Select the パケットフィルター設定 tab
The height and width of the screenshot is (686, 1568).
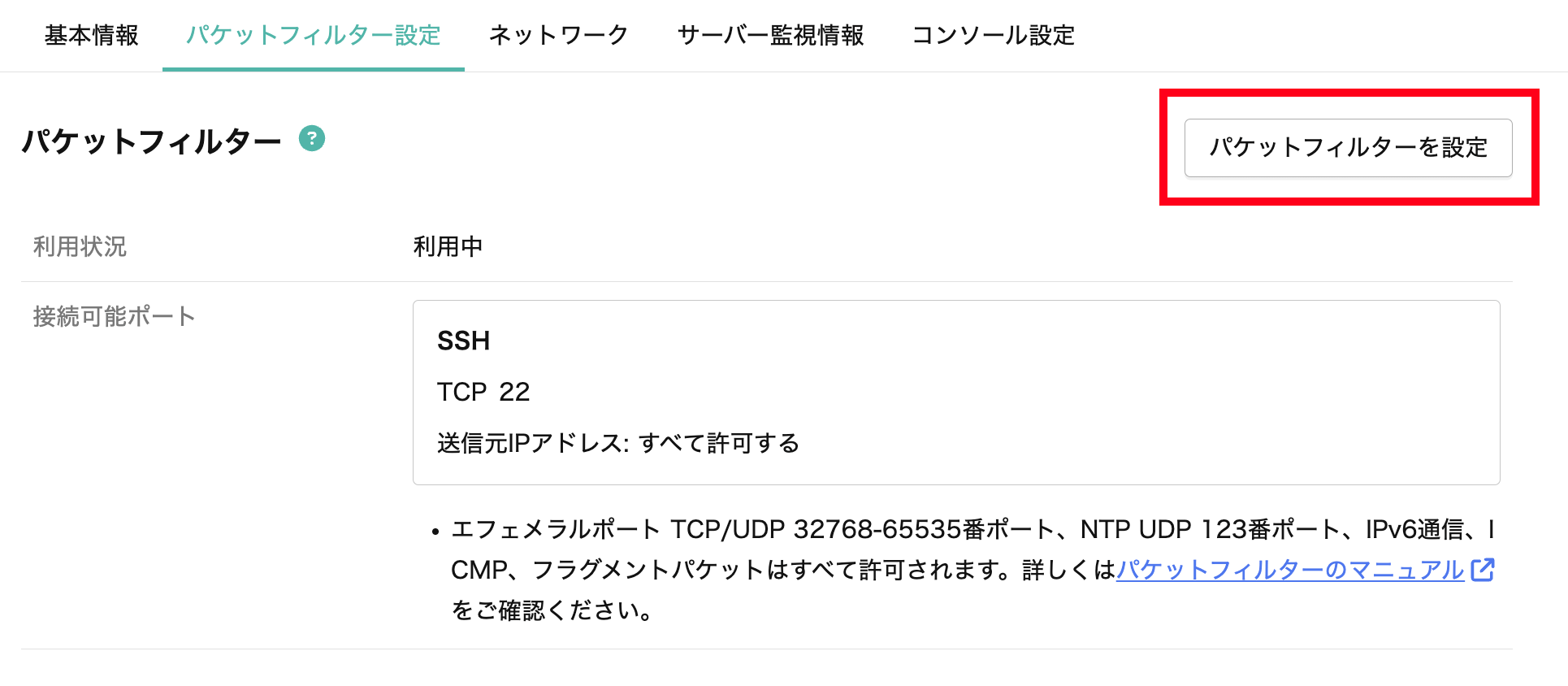pyautogui.click(x=314, y=36)
